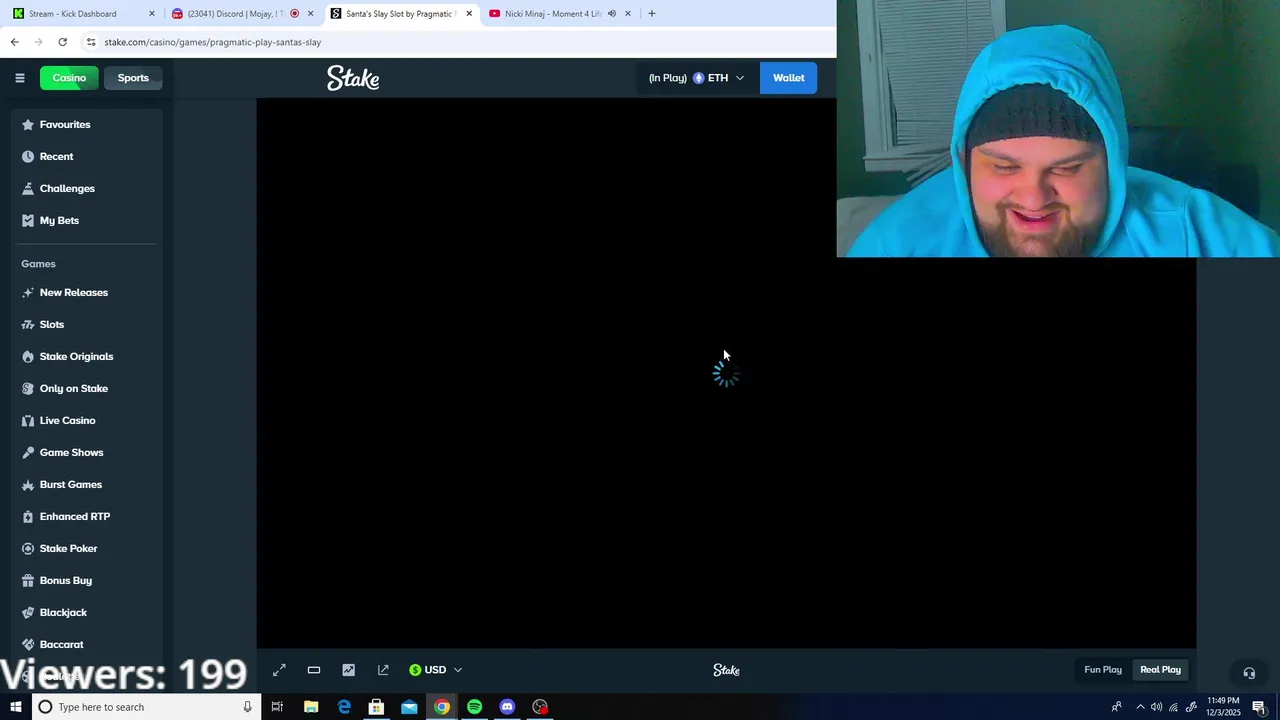Click the Challenges icon in the sidebar
The image size is (1280, 720).
[x=28, y=189]
